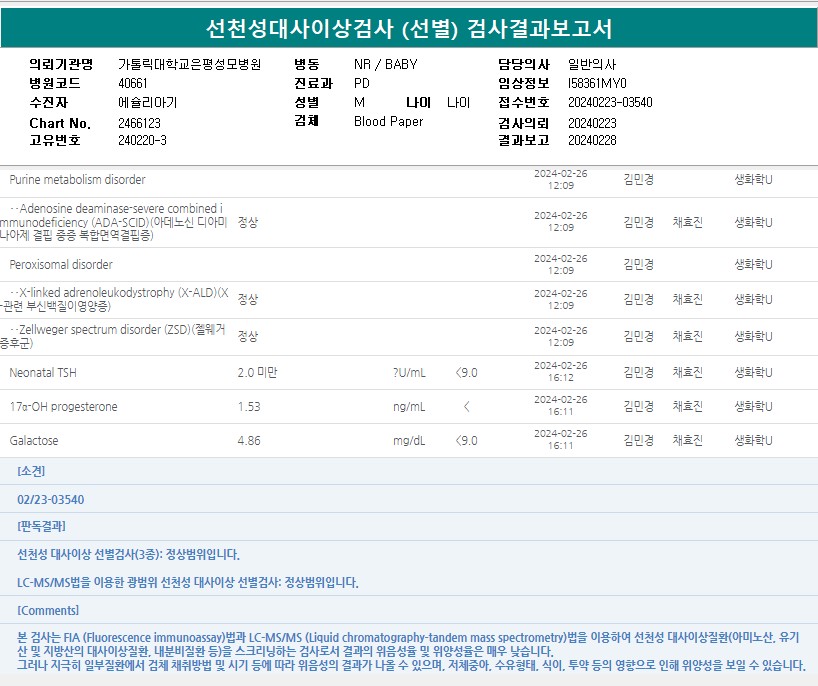The width and height of the screenshot is (818, 686).
Task: Click the Zellweger spectrum disorder entry
Action: (x=114, y=336)
